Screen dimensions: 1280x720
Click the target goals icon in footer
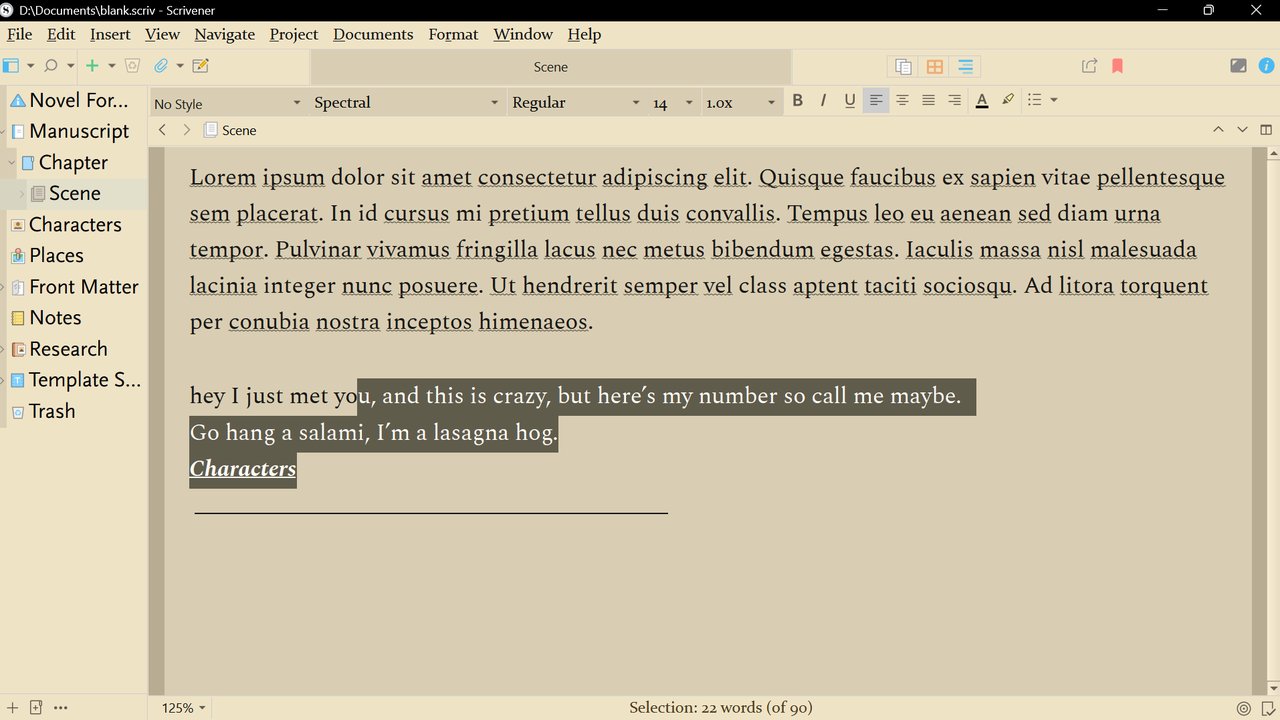point(1244,708)
